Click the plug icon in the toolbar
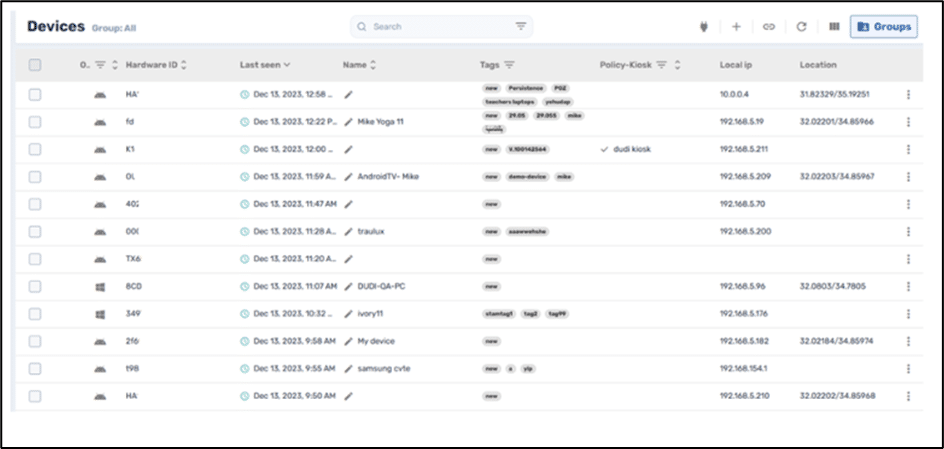 click(x=703, y=27)
